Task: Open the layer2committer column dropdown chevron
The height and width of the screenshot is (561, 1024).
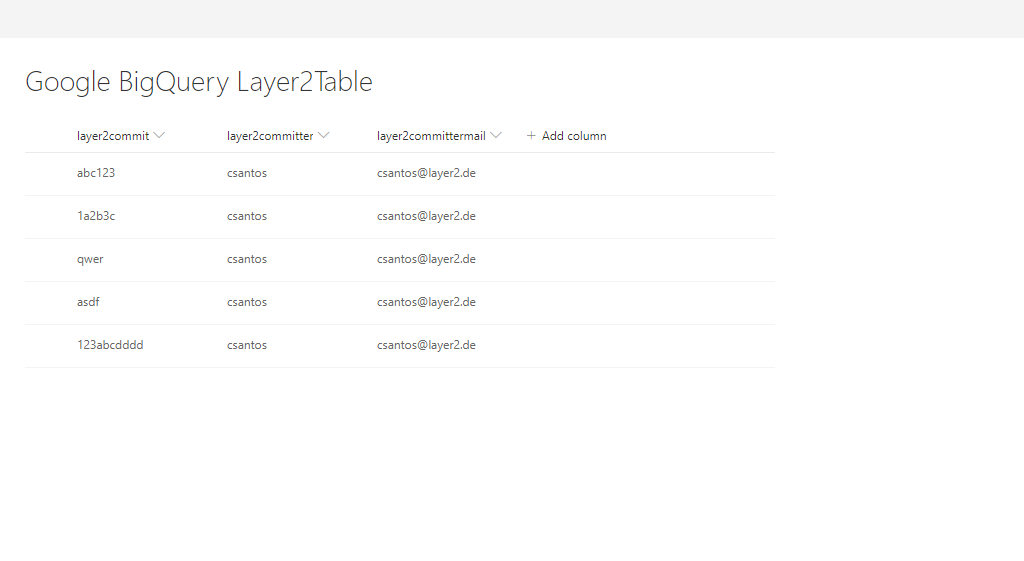Action: [323, 135]
